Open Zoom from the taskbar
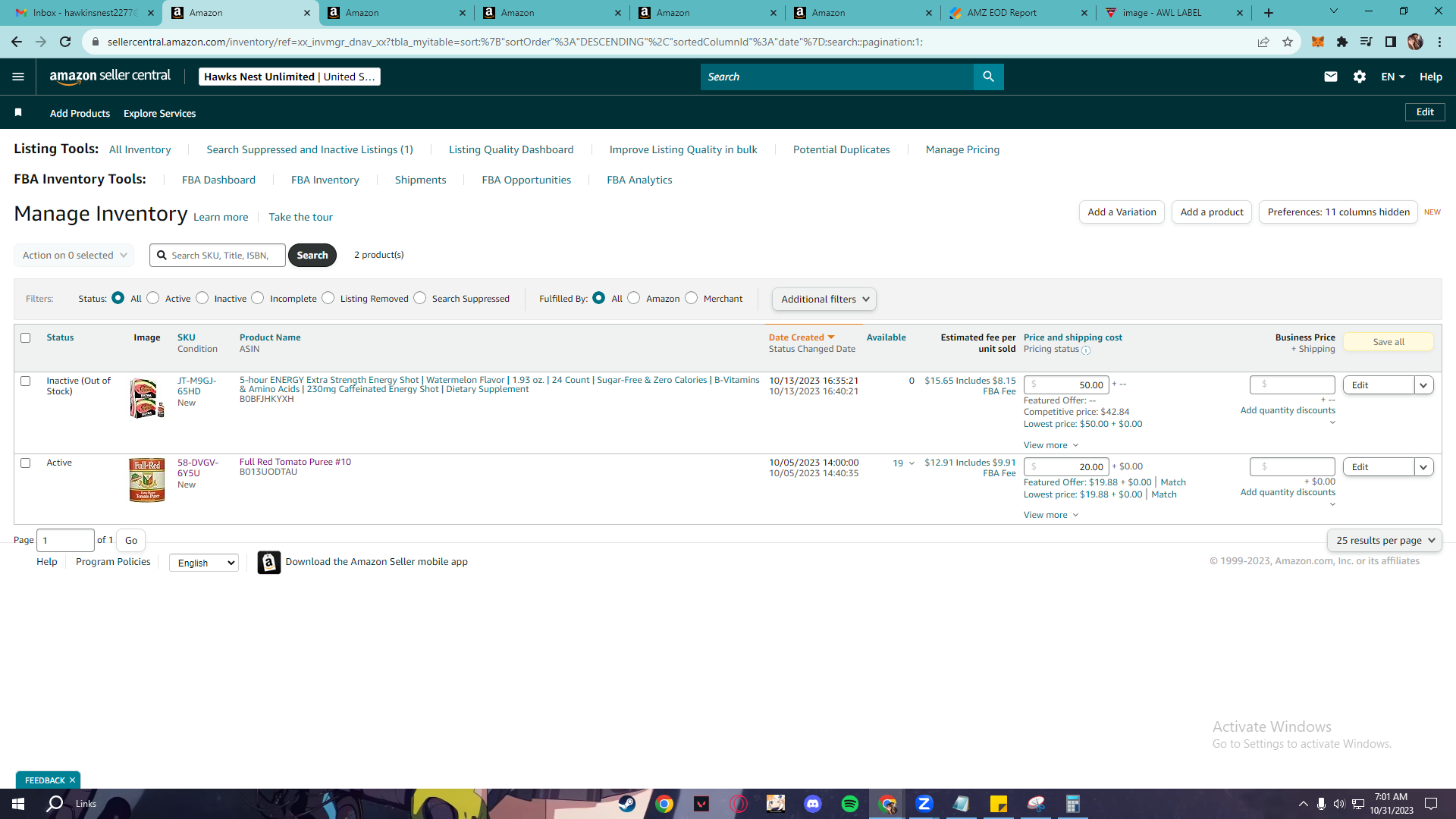 click(924, 804)
